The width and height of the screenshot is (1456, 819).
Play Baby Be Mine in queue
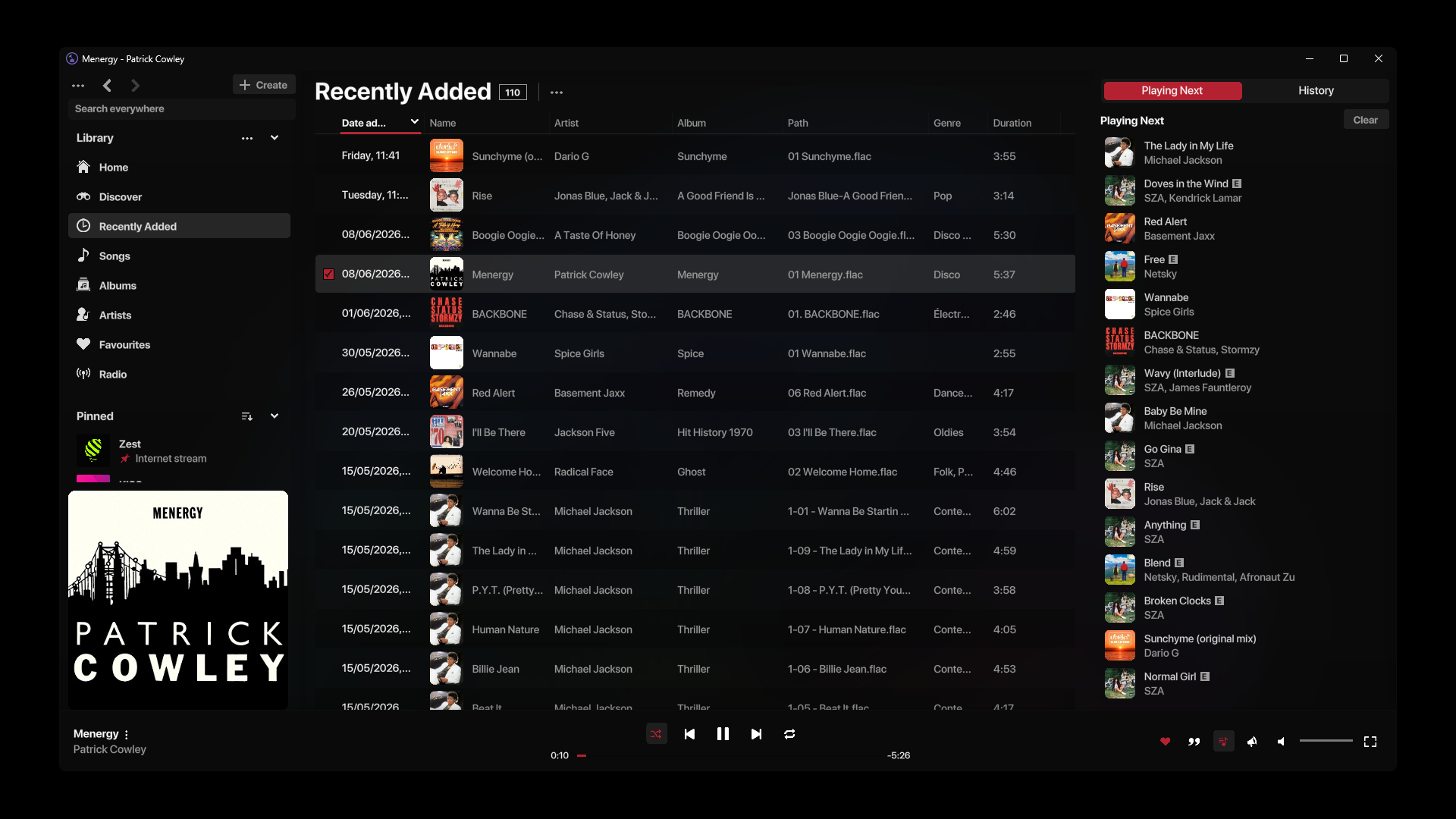1244,418
